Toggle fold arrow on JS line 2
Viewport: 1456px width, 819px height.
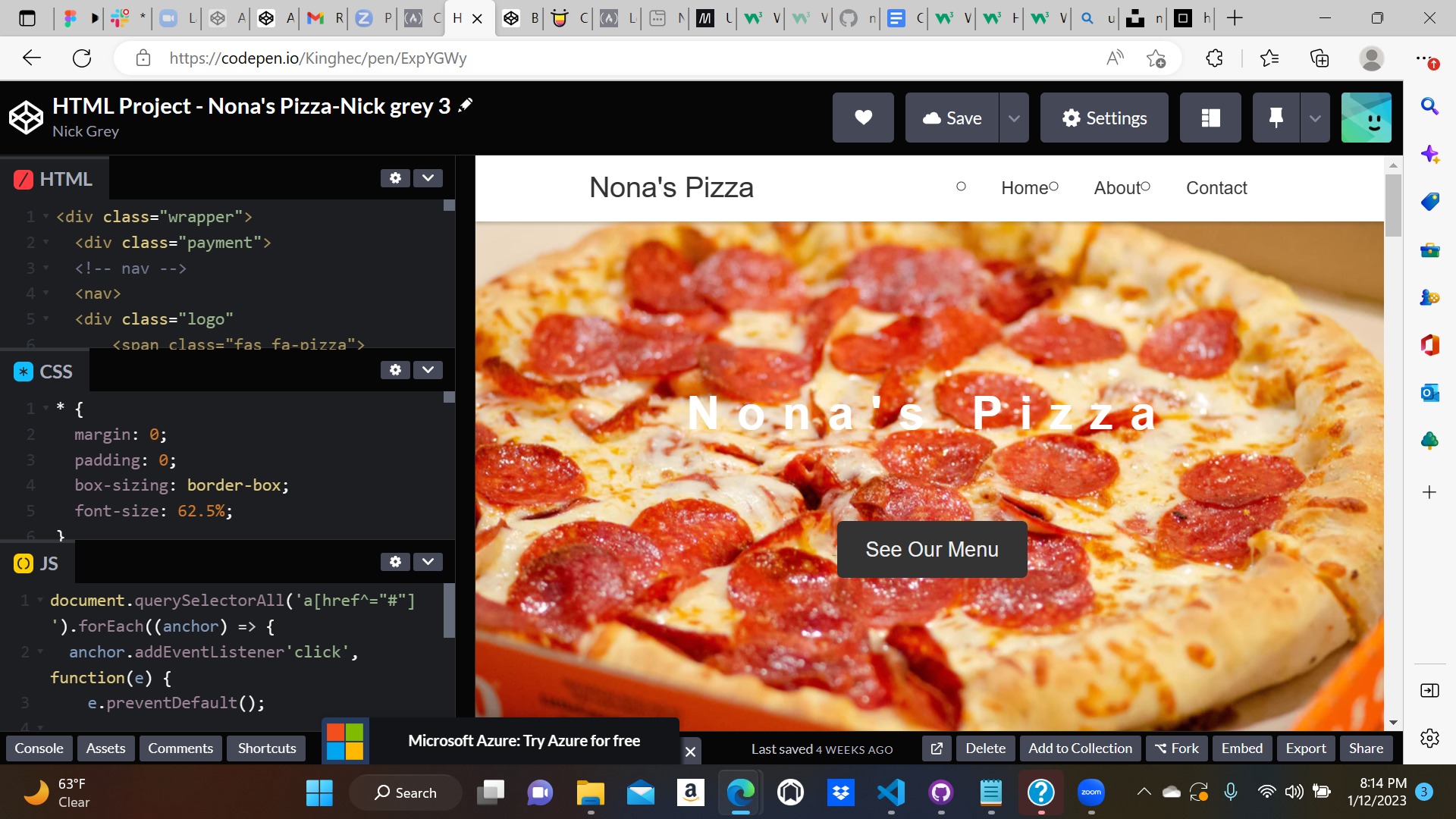[x=40, y=651]
